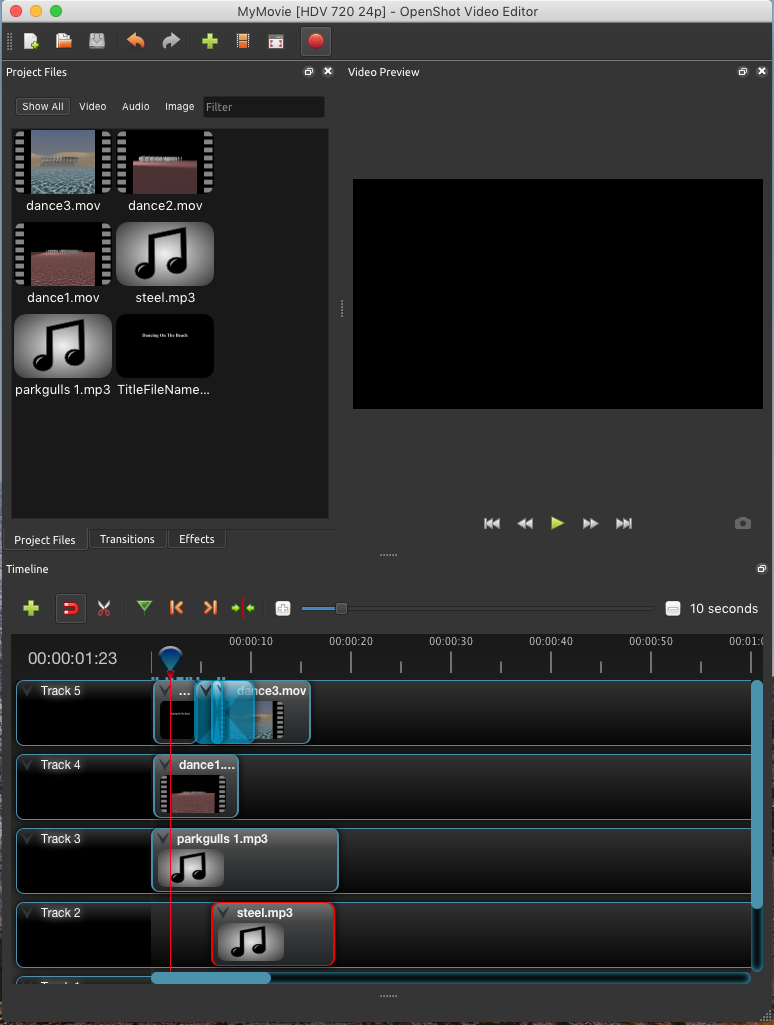Click the project files Filter input field

[x=263, y=107]
